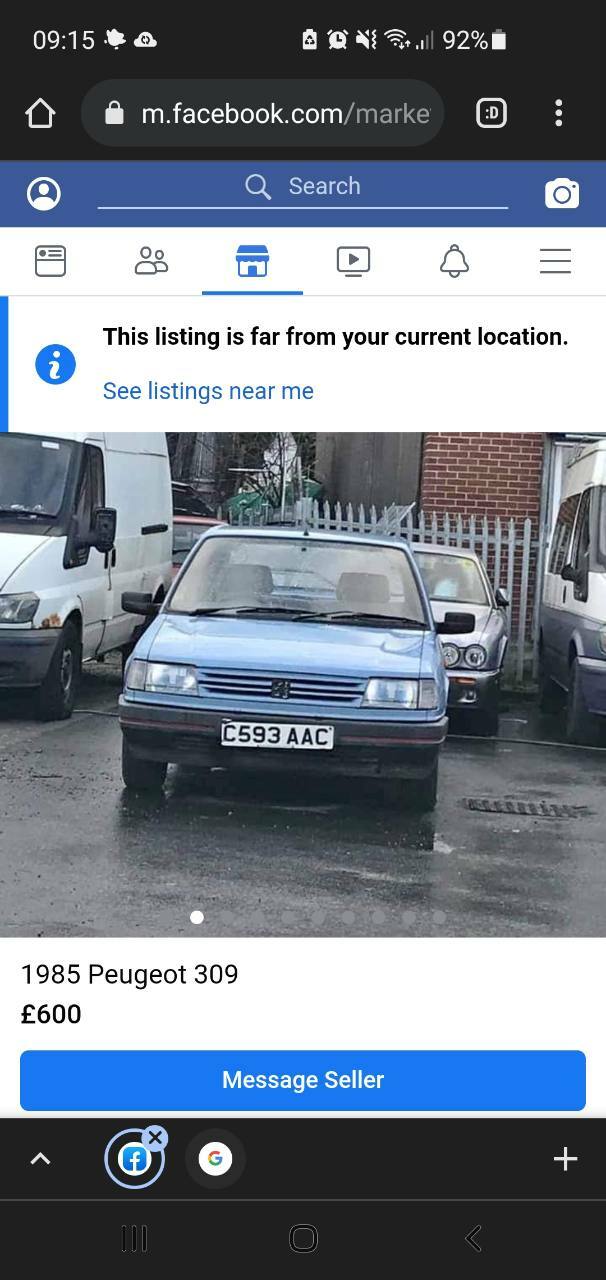Open the browser three-dot menu
Image resolution: width=606 pixels, height=1280 pixels.
(559, 113)
